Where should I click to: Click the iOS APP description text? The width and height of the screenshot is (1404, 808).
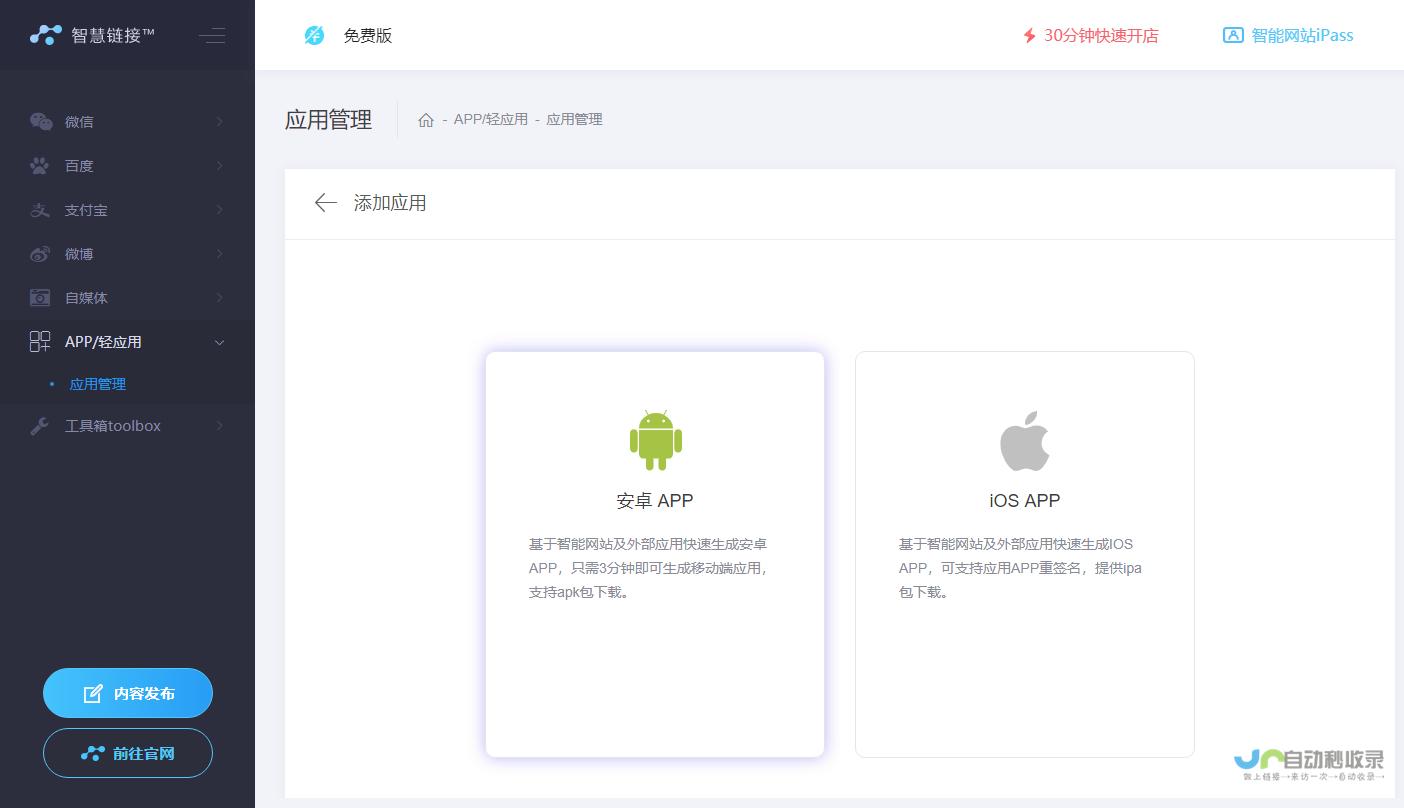click(x=1020, y=568)
